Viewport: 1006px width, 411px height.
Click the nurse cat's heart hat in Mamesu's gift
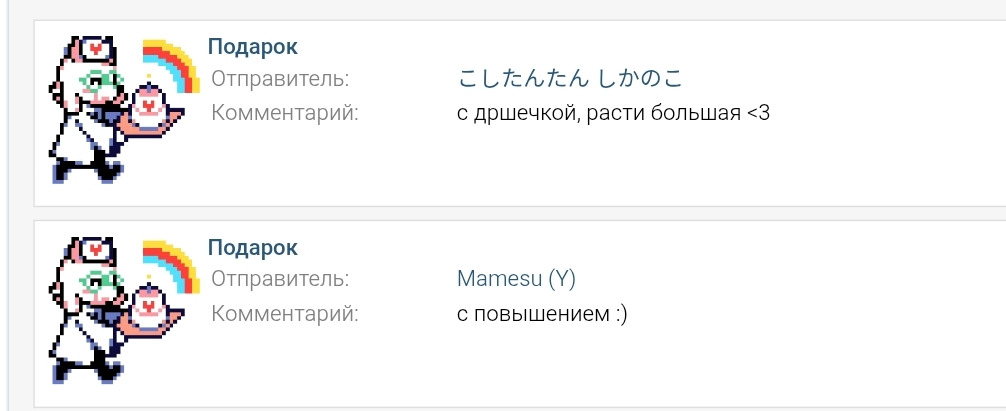click(x=92, y=247)
